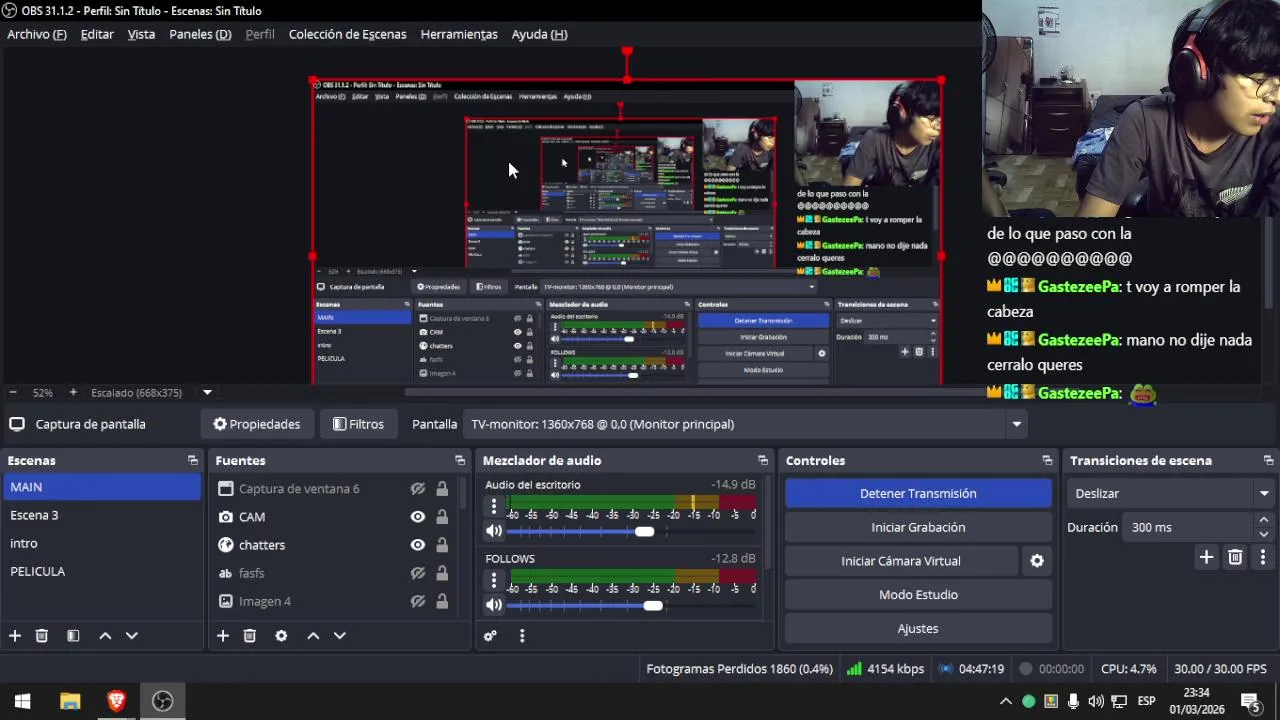Show Captura de ventana 6 source
1280x720 pixels.
418,489
